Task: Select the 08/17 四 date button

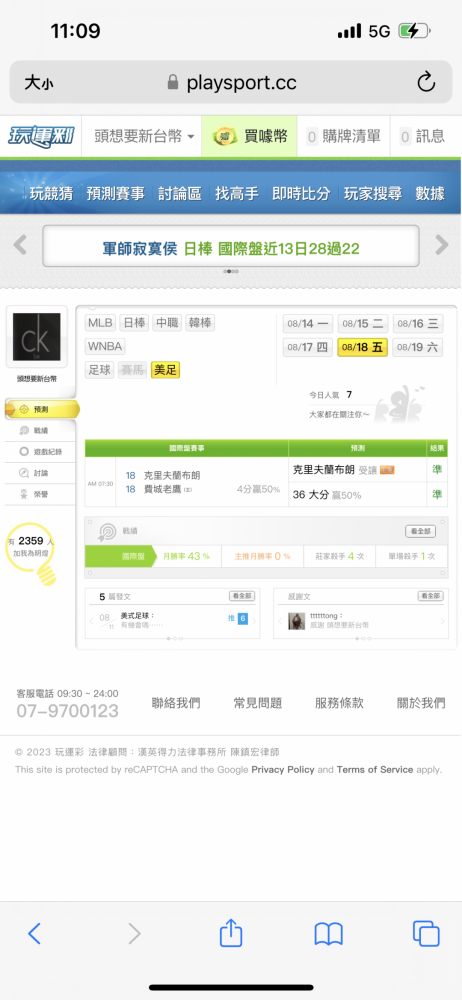Action: (307, 348)
